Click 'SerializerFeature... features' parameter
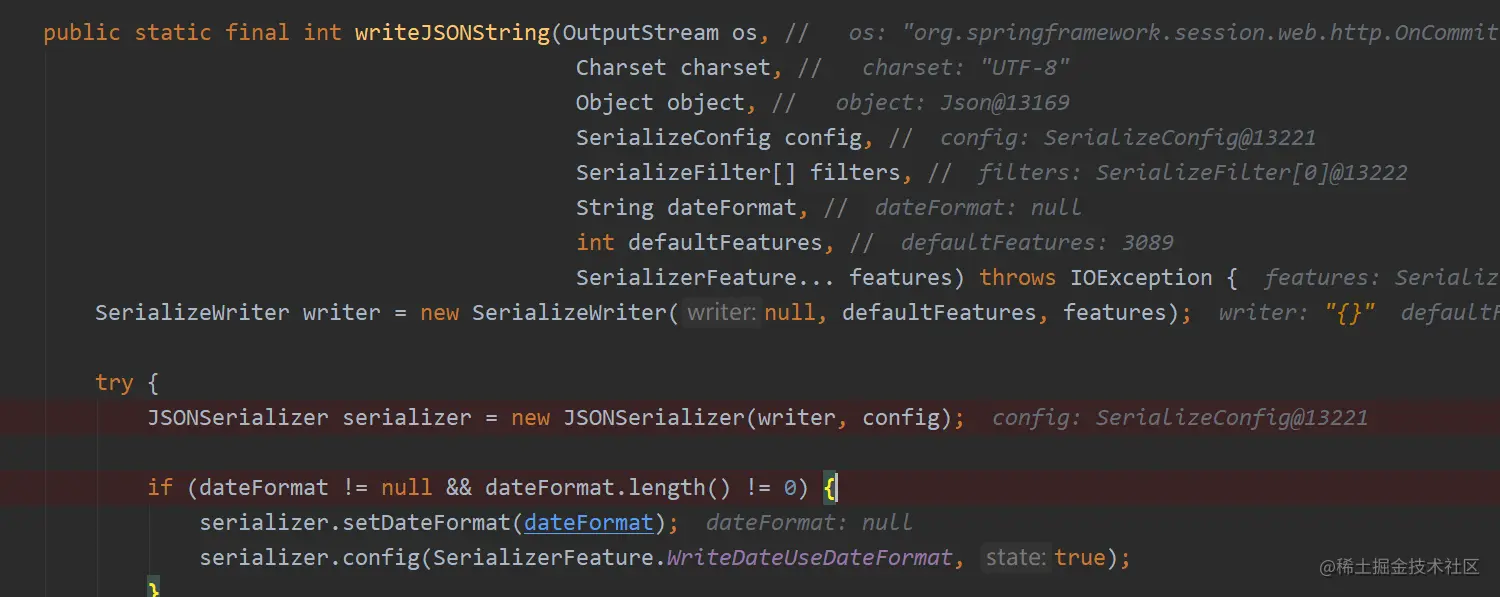This screenshot has width=1500, height=597. coord(764,278)
